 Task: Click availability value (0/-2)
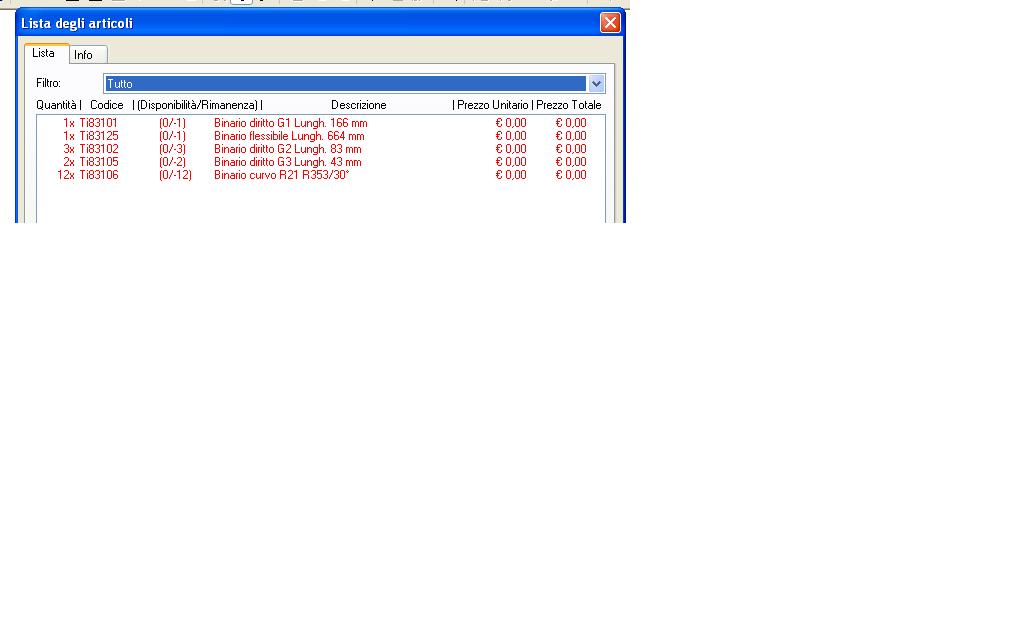172,161
